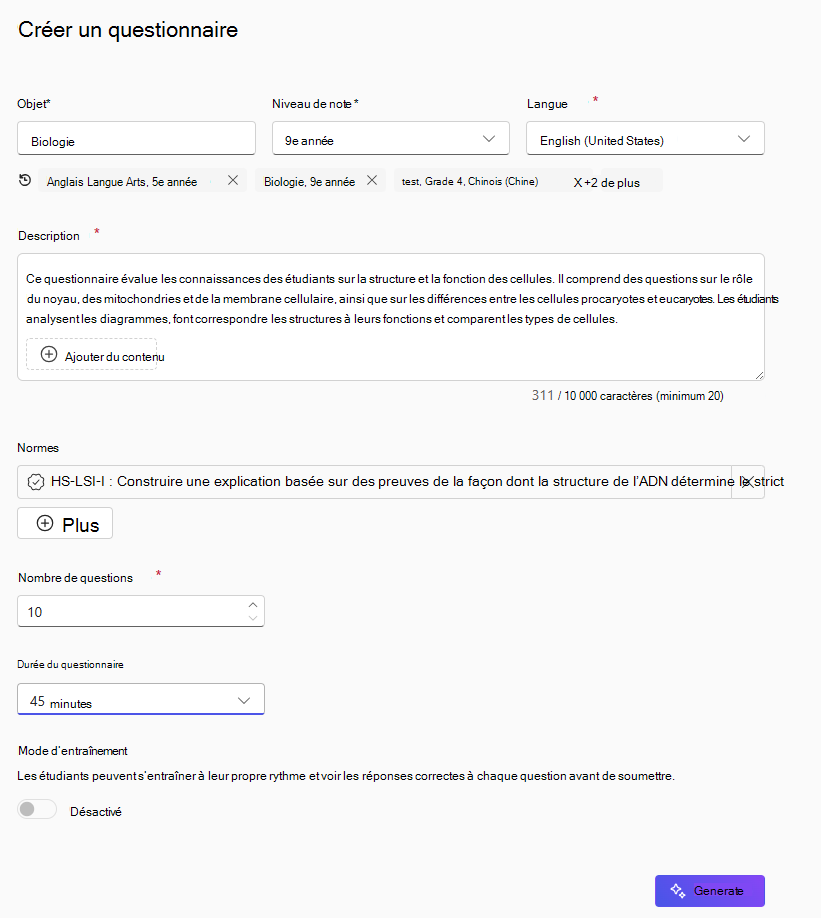This screenshot has width=821, height=918.
Task: Click the 311 / 10 000 caractères counter
Action: coord(628,396)
